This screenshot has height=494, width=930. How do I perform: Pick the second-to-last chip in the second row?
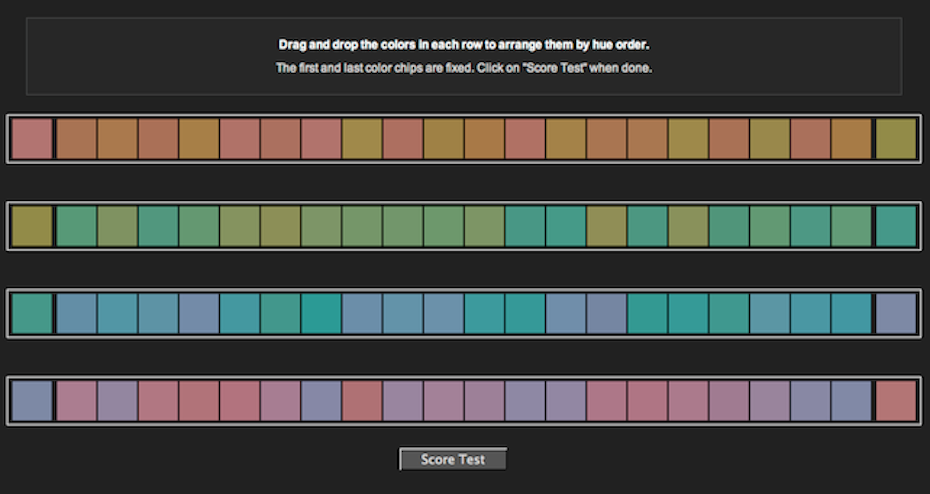point(851,226)
